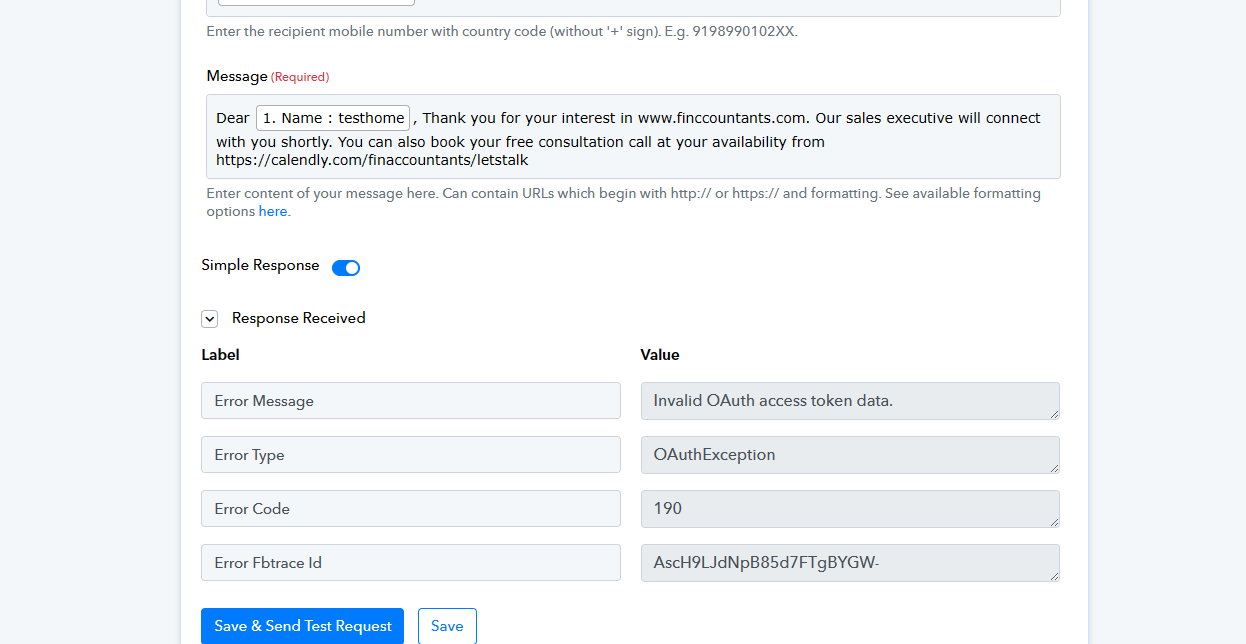Click the Error Fbtrace Id label field
Screen dimensions: 1246x644
tap(411, 563)
